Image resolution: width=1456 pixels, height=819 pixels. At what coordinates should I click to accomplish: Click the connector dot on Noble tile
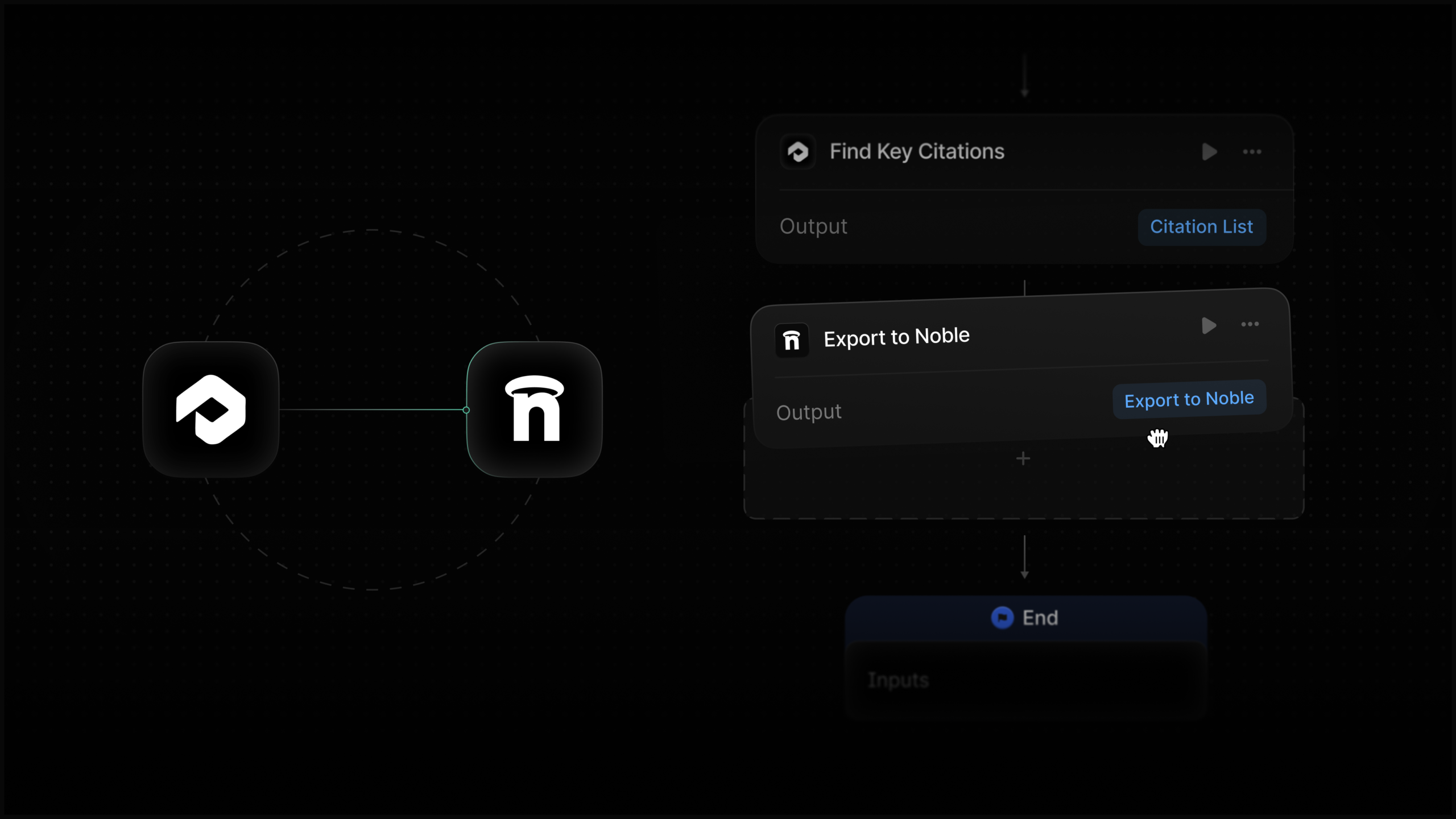tap(466, 409)
